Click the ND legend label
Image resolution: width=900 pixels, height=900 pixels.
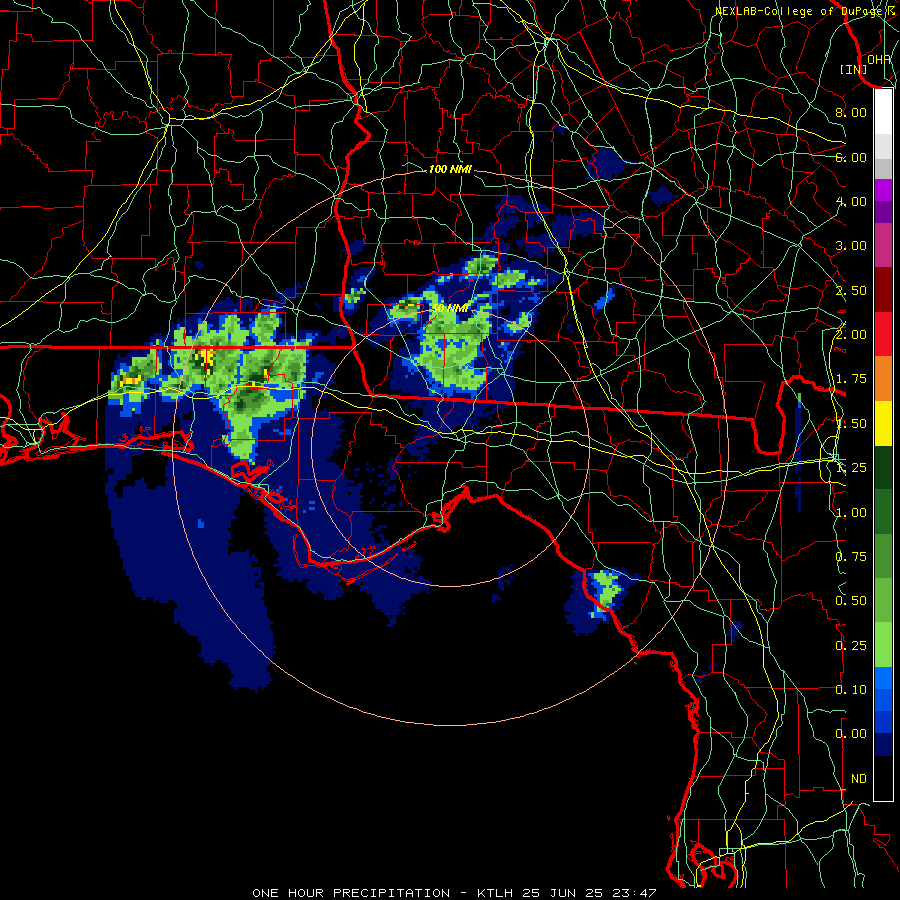point(859,779)
